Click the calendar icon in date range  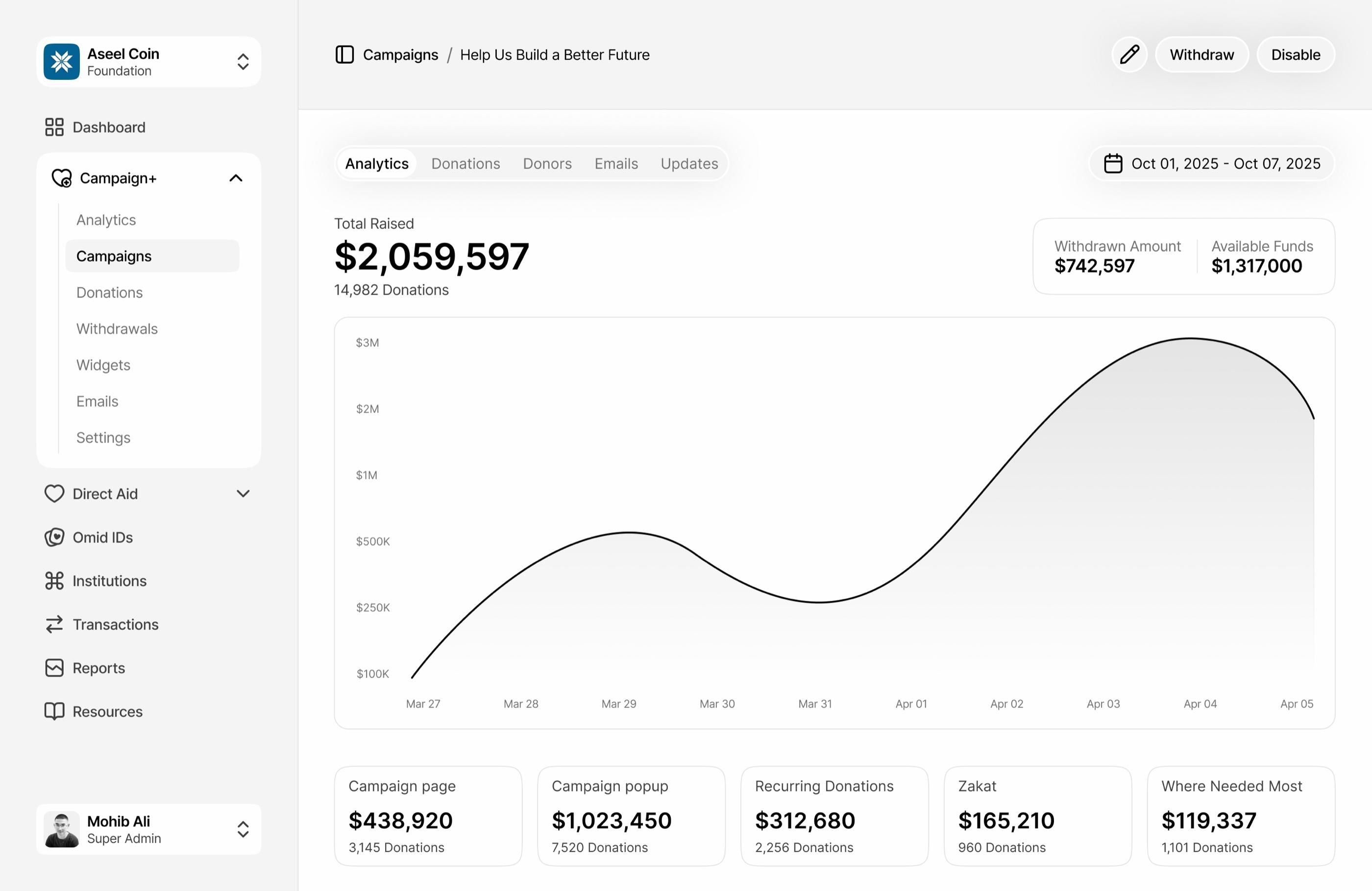1113,164
